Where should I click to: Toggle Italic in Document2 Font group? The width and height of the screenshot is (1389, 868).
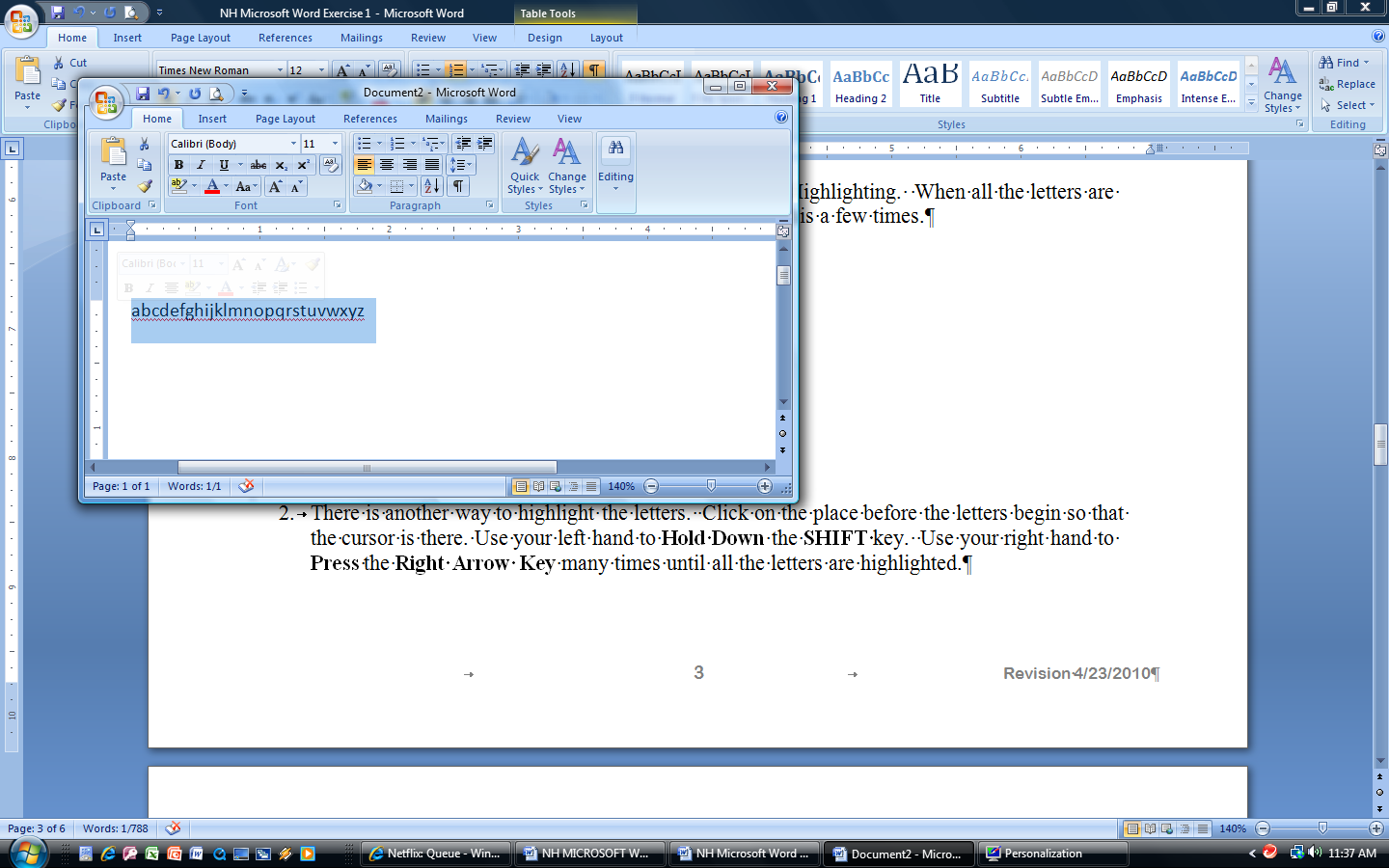click(201, 165)
